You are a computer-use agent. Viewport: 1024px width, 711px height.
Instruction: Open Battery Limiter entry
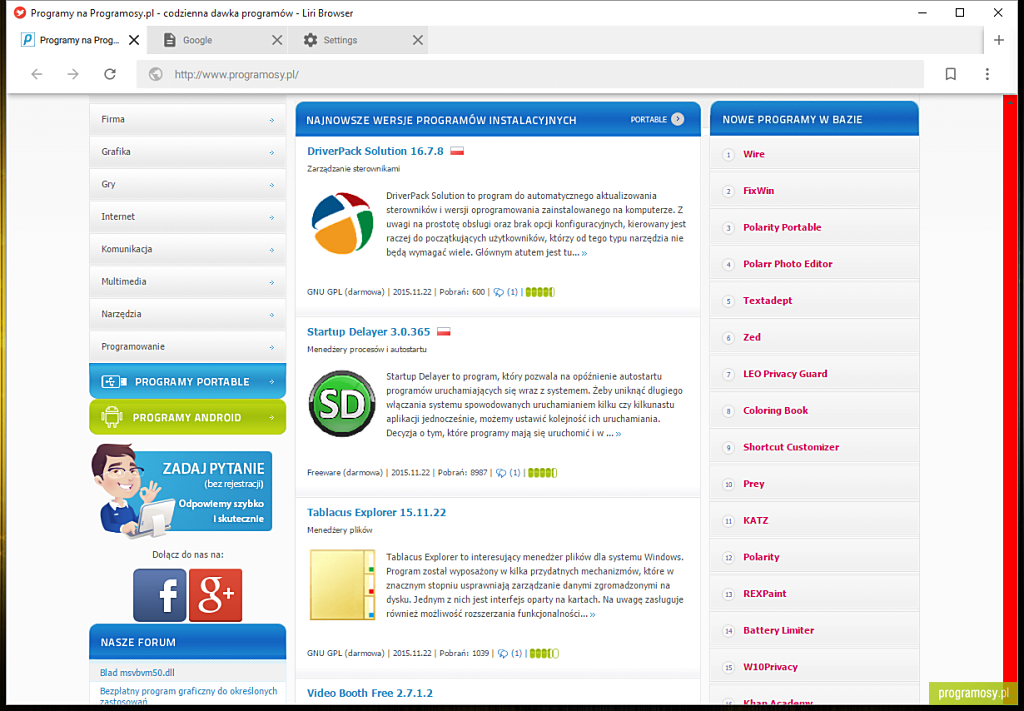(x=778, y=630)
